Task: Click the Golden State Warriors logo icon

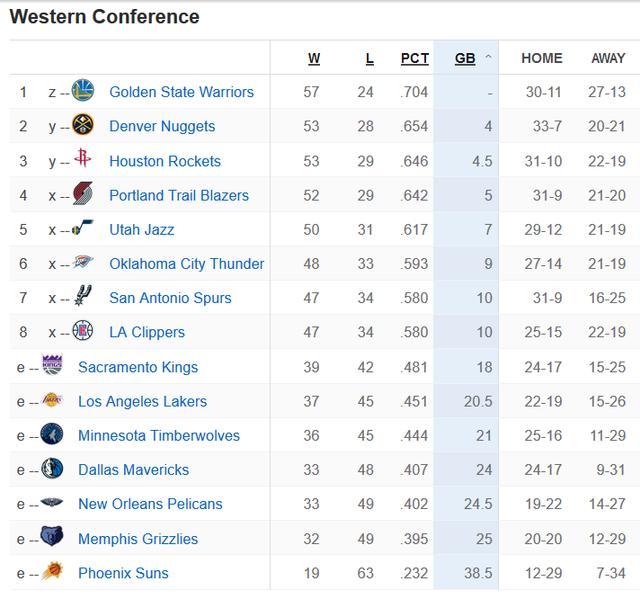Action: tap(83, 92)
